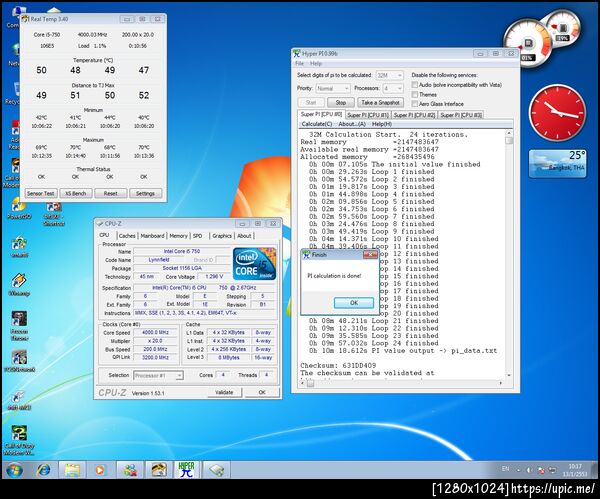The image size is (600, 499).
Task: Select the Checksum: 631DD409 line
Action: 338,365
